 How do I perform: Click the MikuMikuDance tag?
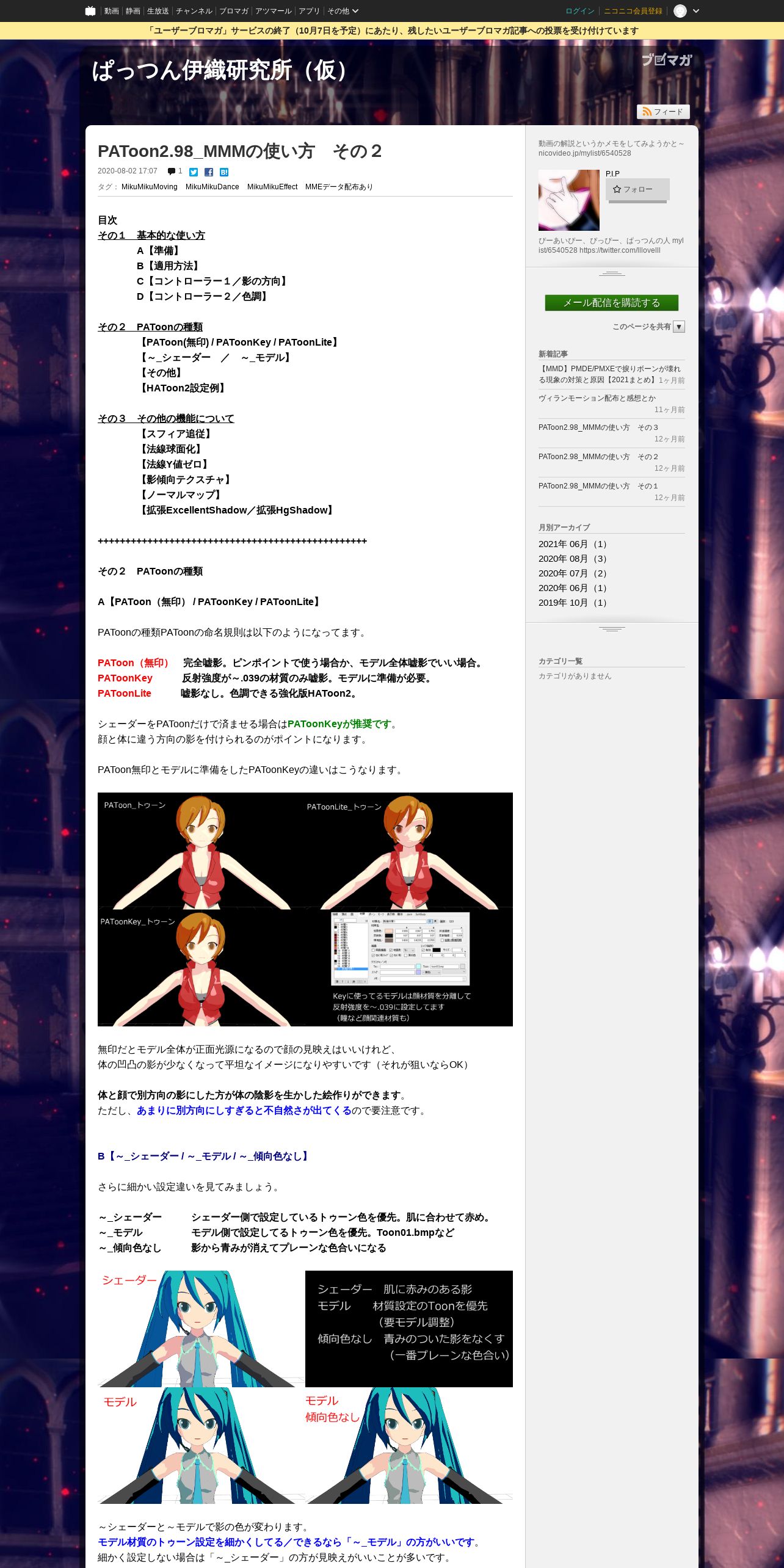(x=212, y=187)
